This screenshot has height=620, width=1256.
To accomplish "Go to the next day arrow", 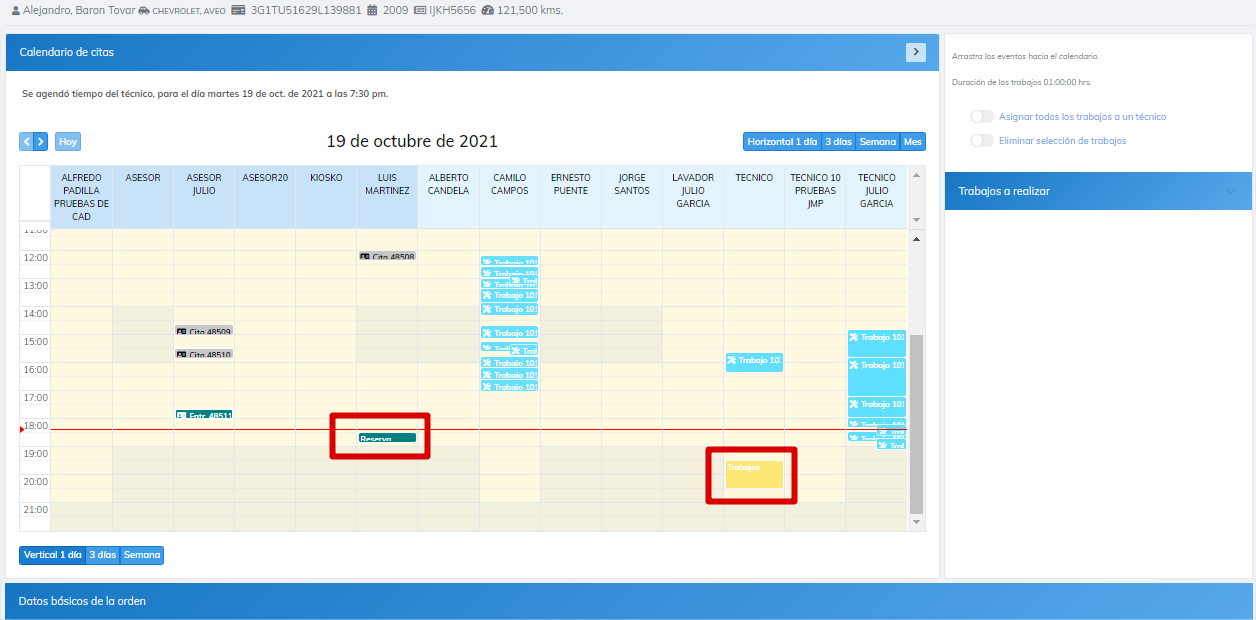I will point(41,142).
